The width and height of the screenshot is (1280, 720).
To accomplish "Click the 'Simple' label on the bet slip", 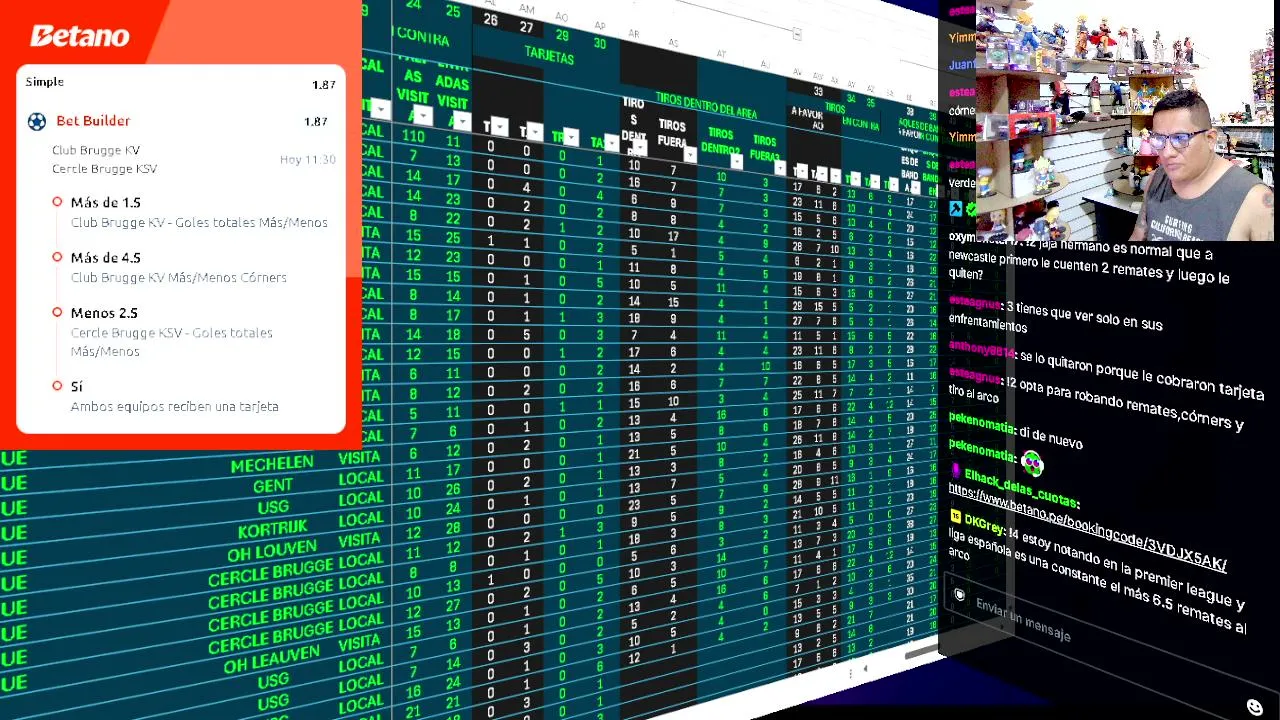I will point(44,82).
